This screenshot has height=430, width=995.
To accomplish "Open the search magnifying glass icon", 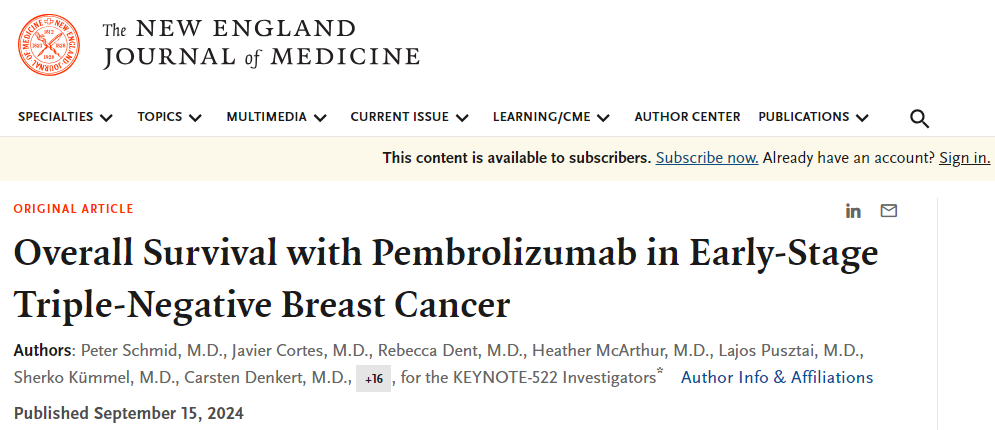I will pyautogui.click(x=919, y=118).
